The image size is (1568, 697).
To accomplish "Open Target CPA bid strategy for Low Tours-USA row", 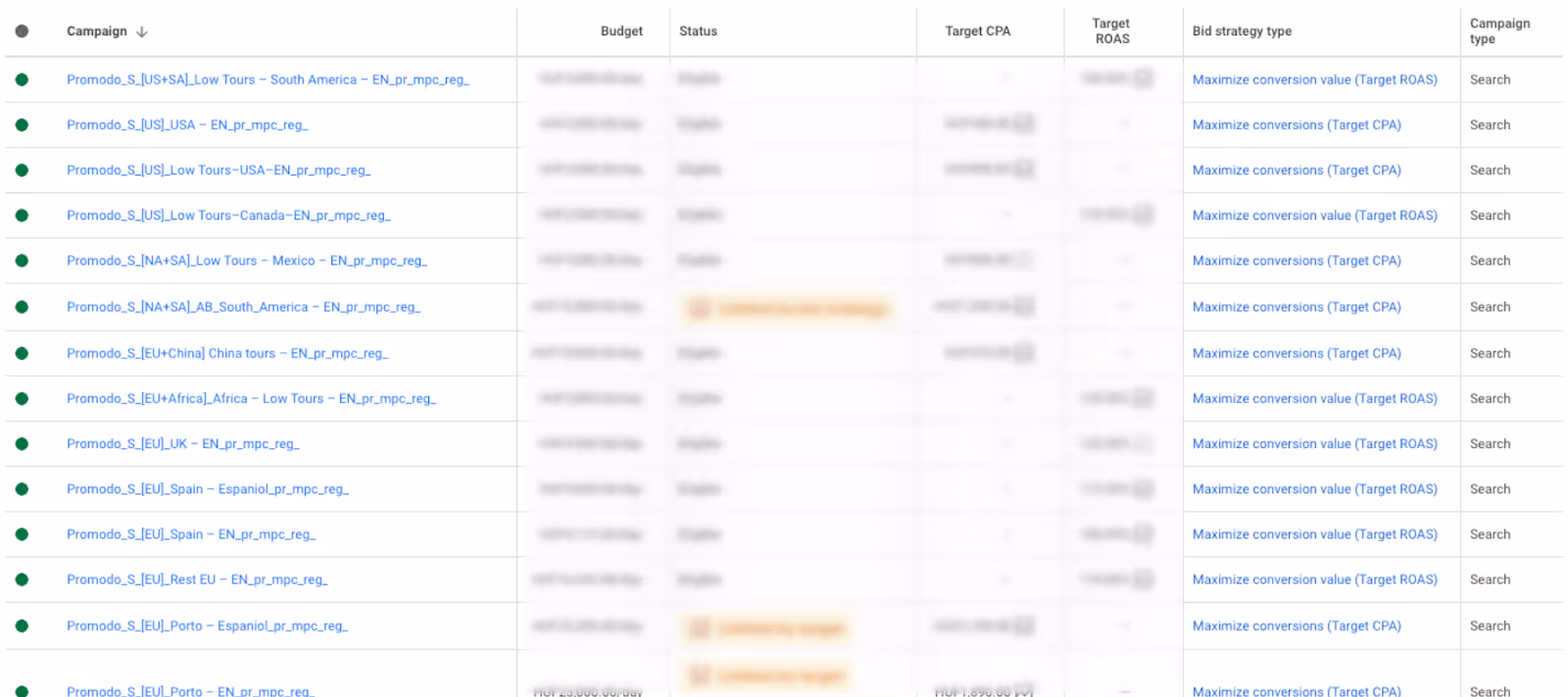I will pos(1297,170).
